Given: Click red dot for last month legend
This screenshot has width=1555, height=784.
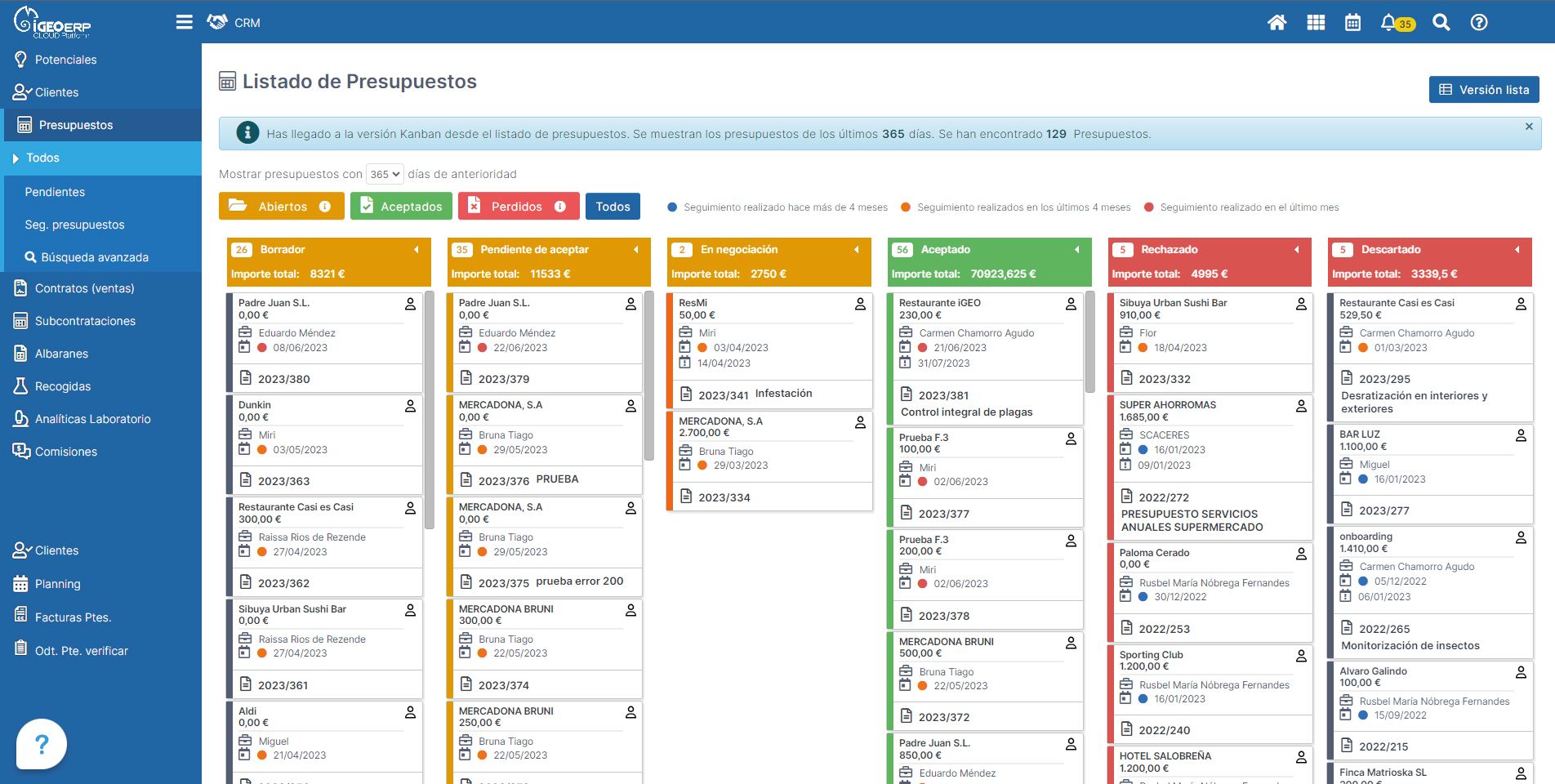Looking at the screenshot, I should [x=1149, y=207].
